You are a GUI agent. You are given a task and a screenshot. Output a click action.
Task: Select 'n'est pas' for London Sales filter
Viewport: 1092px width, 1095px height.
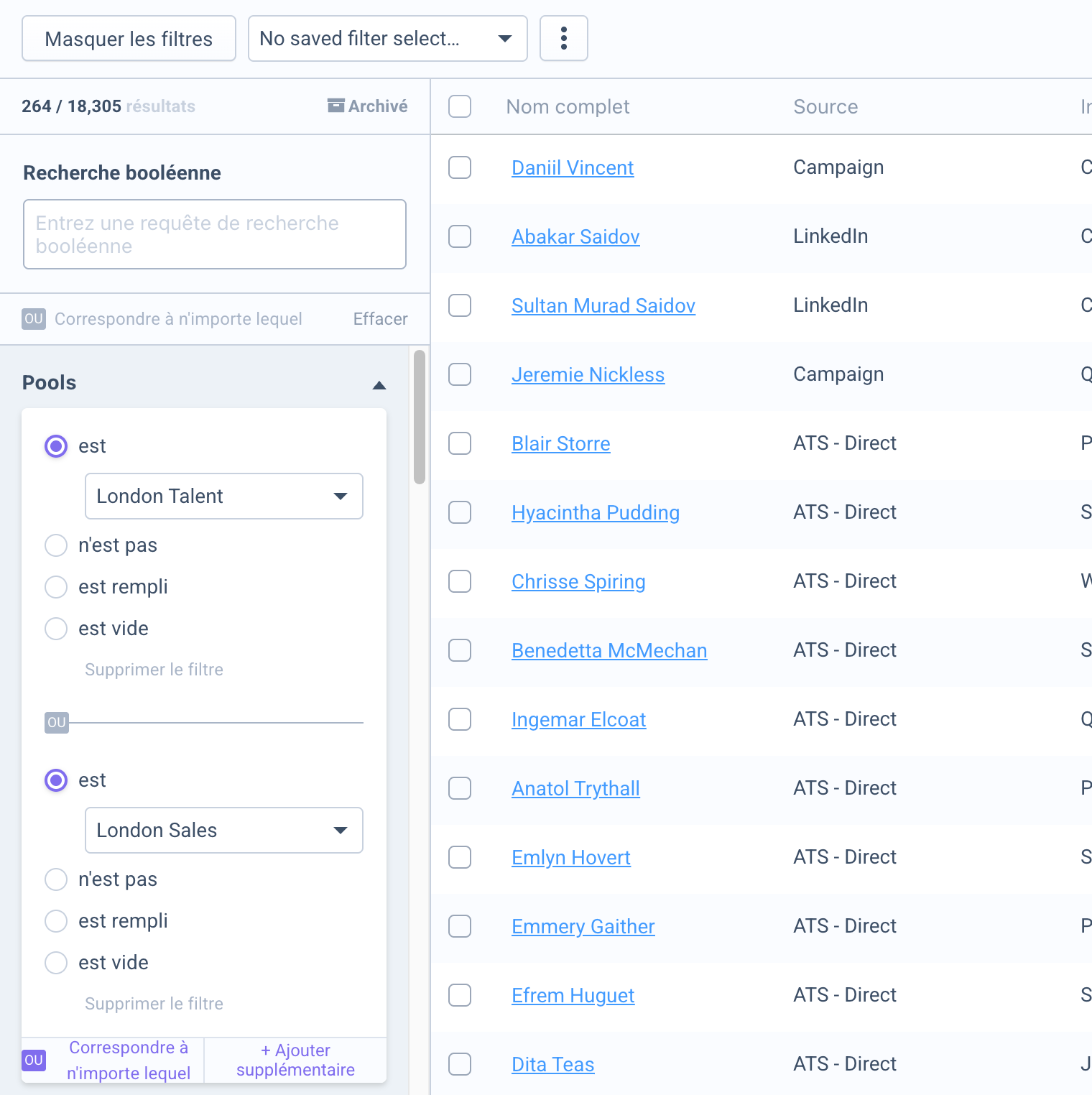(56, 879)
